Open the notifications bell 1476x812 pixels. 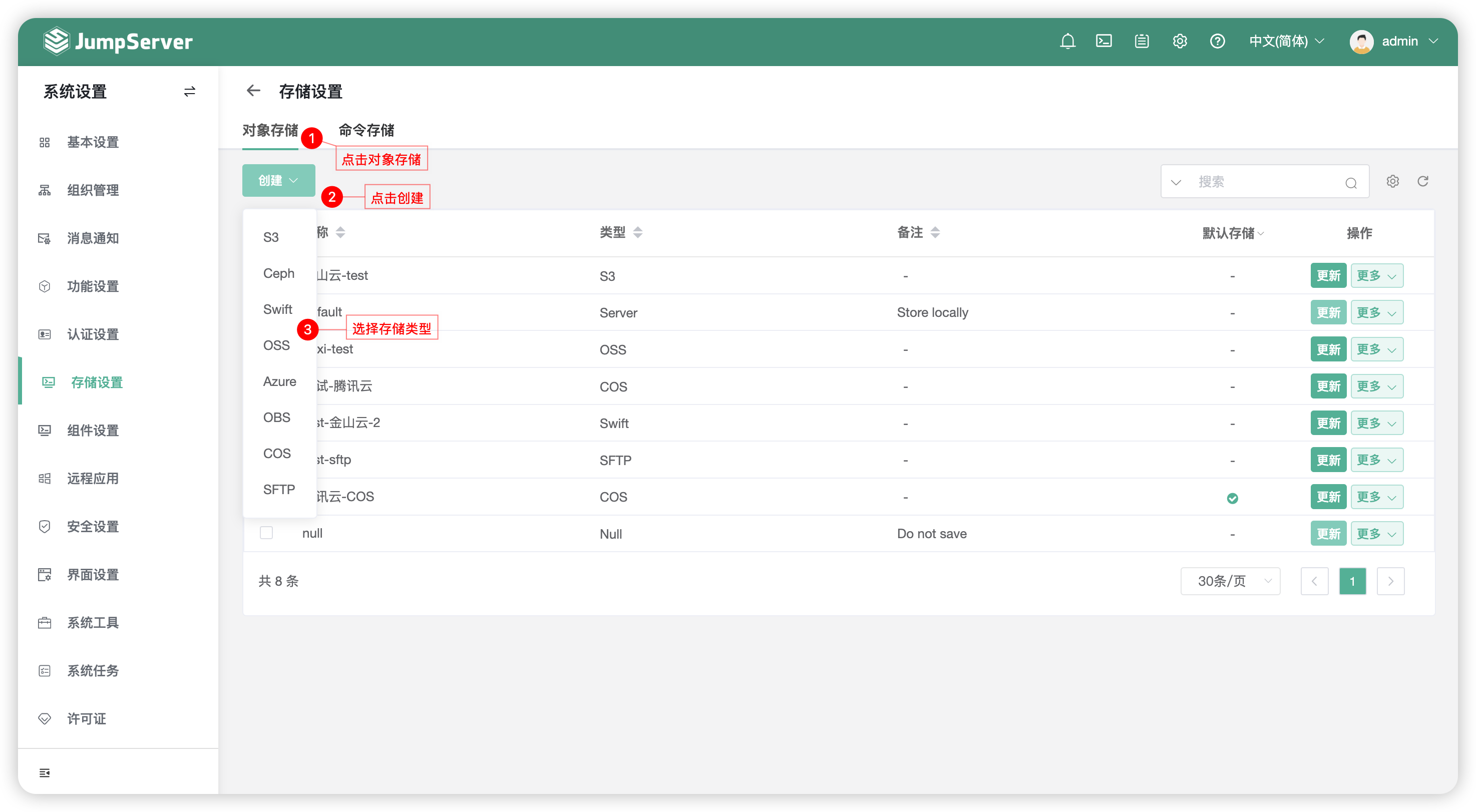(x=1067, y=41)
